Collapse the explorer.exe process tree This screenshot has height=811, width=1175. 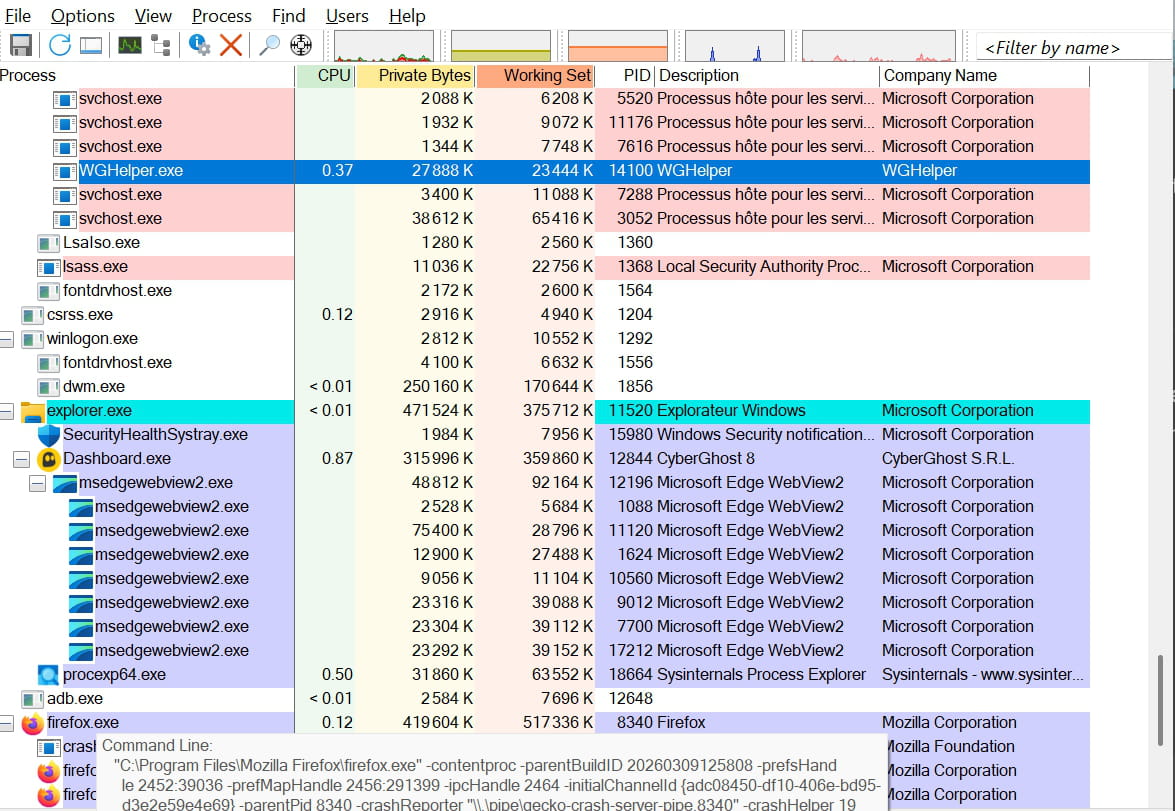click(6, 411)
